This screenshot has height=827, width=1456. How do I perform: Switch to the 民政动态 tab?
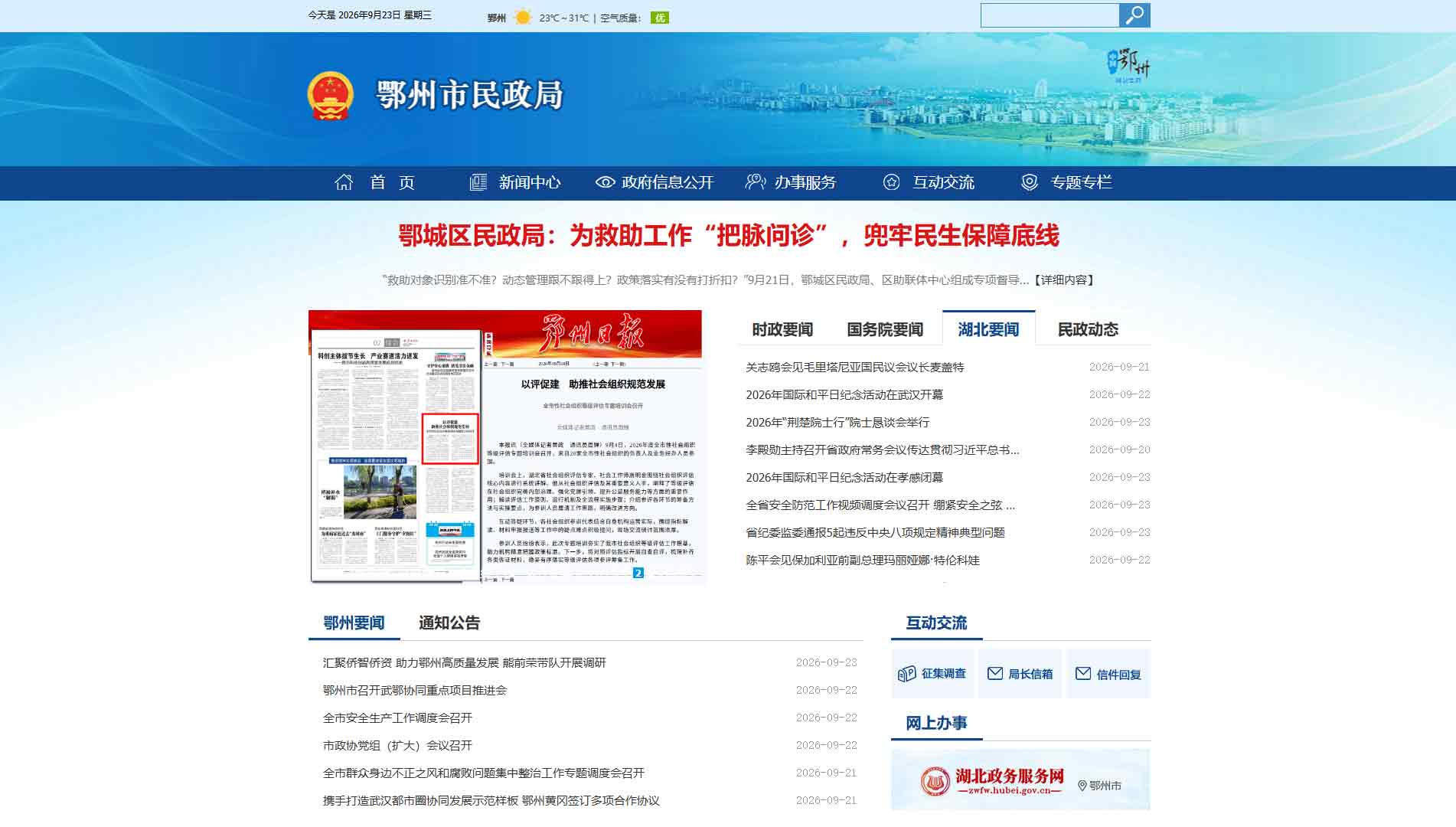[x=1088, y=330]
